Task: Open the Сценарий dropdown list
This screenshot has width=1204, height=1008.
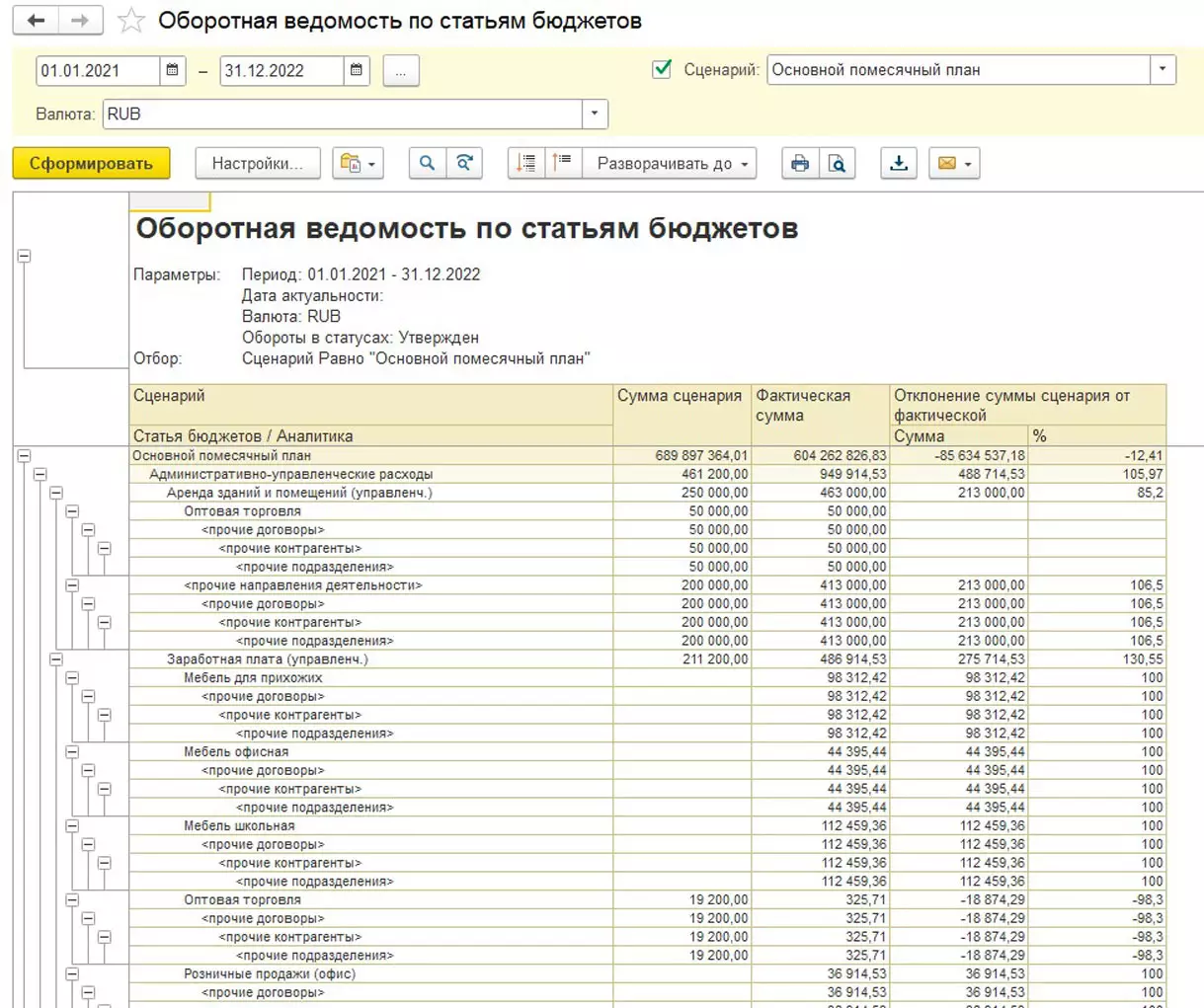Action: point(1163,70)
